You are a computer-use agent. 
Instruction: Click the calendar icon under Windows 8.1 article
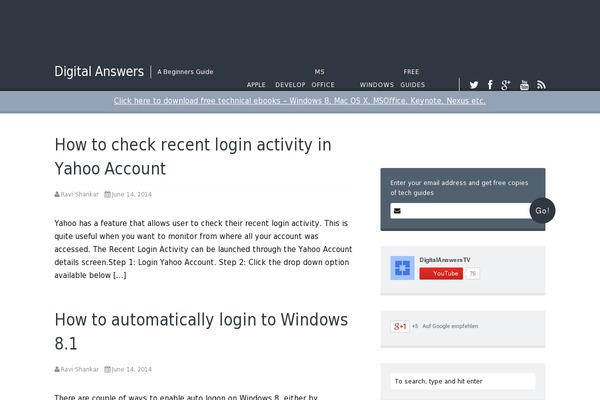[108, 369]
